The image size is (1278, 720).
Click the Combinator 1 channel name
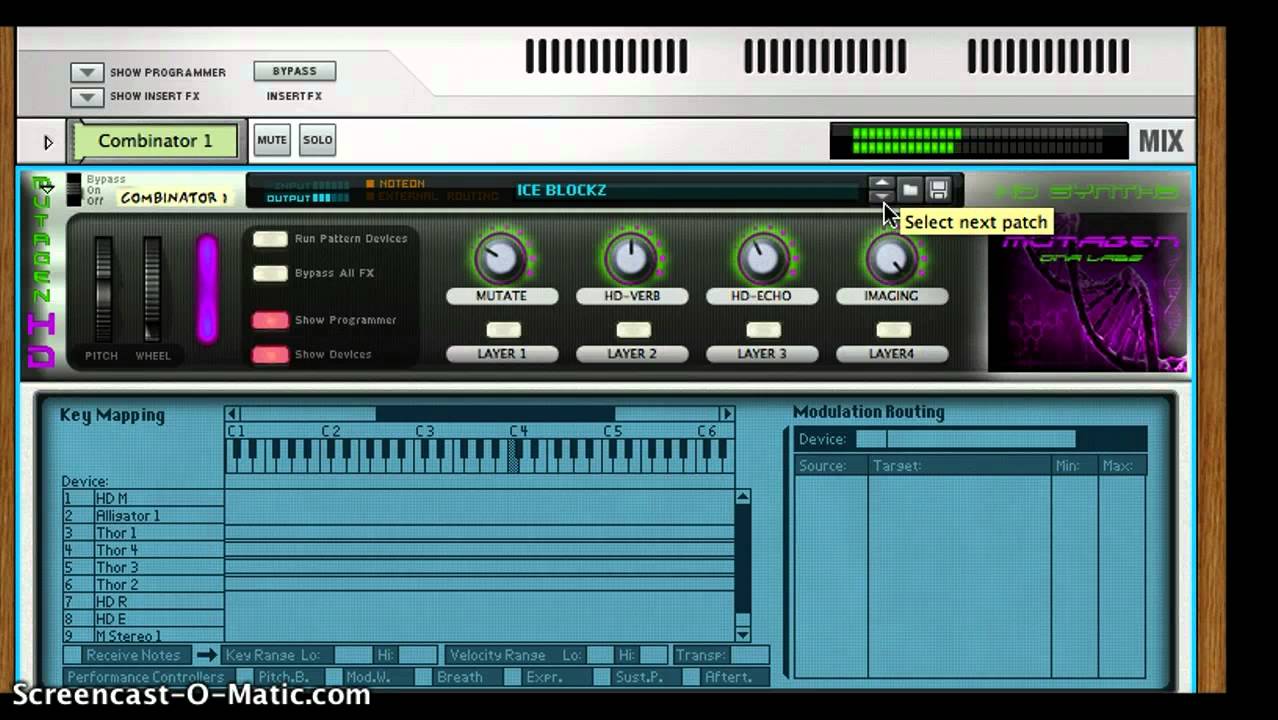click(155, 141)
